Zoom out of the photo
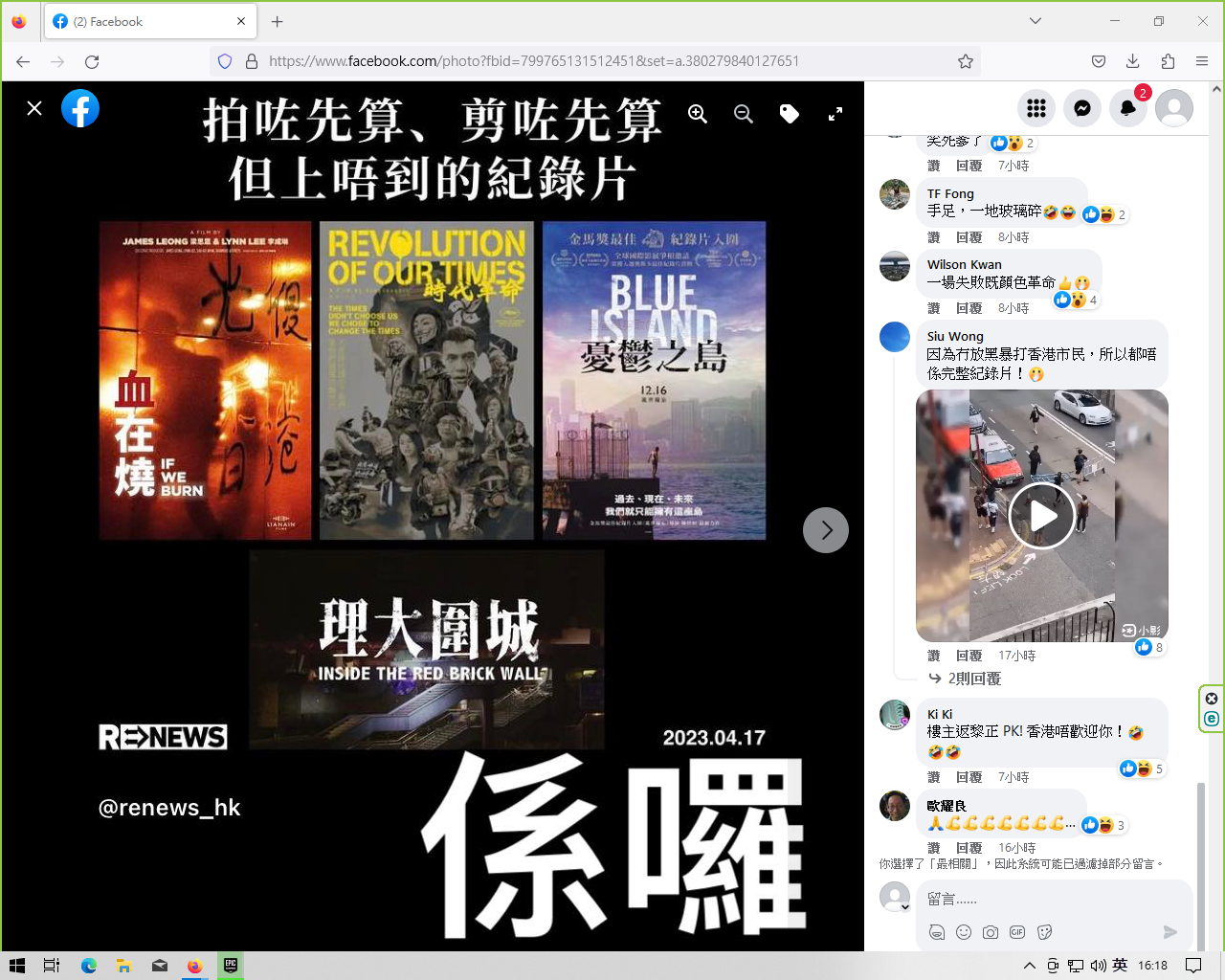1225x980 pixels. point(744,114)
